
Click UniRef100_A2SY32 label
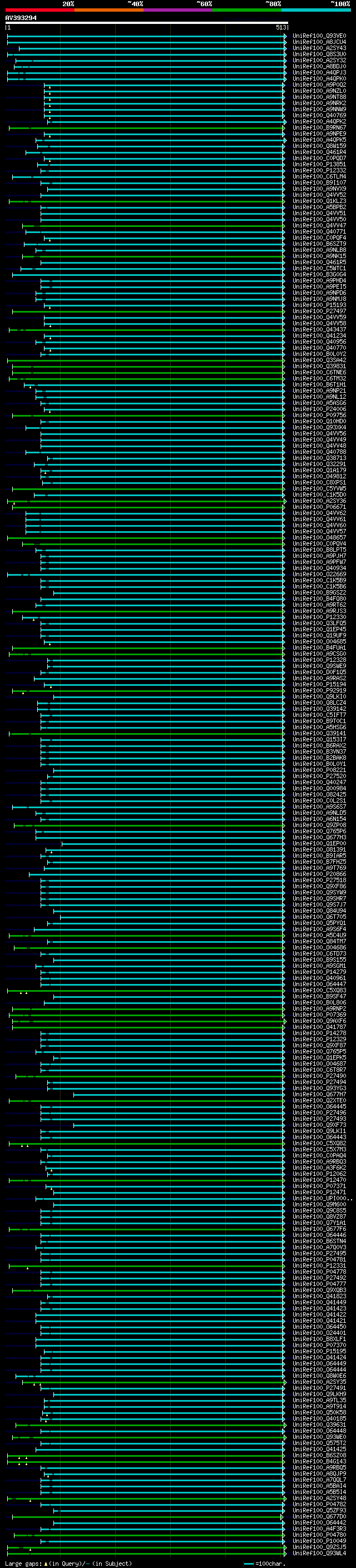319,60
